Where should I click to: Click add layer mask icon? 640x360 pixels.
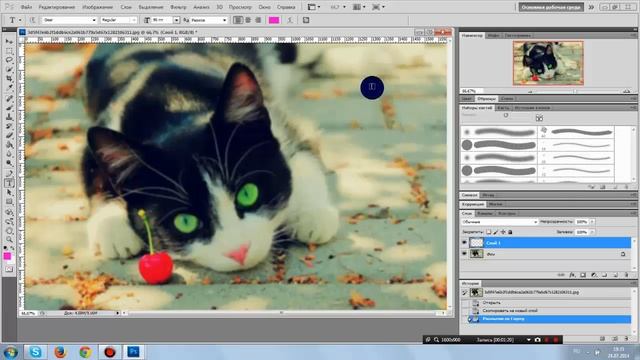click(583, 275)
